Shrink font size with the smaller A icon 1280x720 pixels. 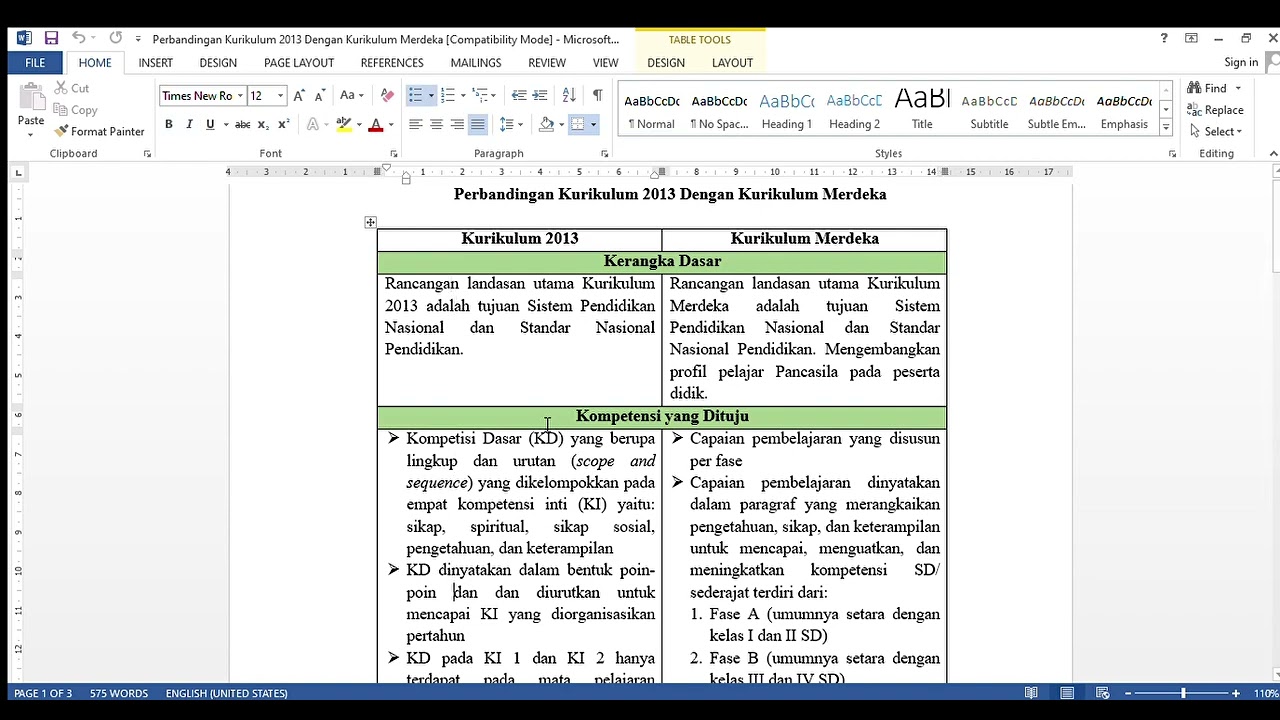319,95
